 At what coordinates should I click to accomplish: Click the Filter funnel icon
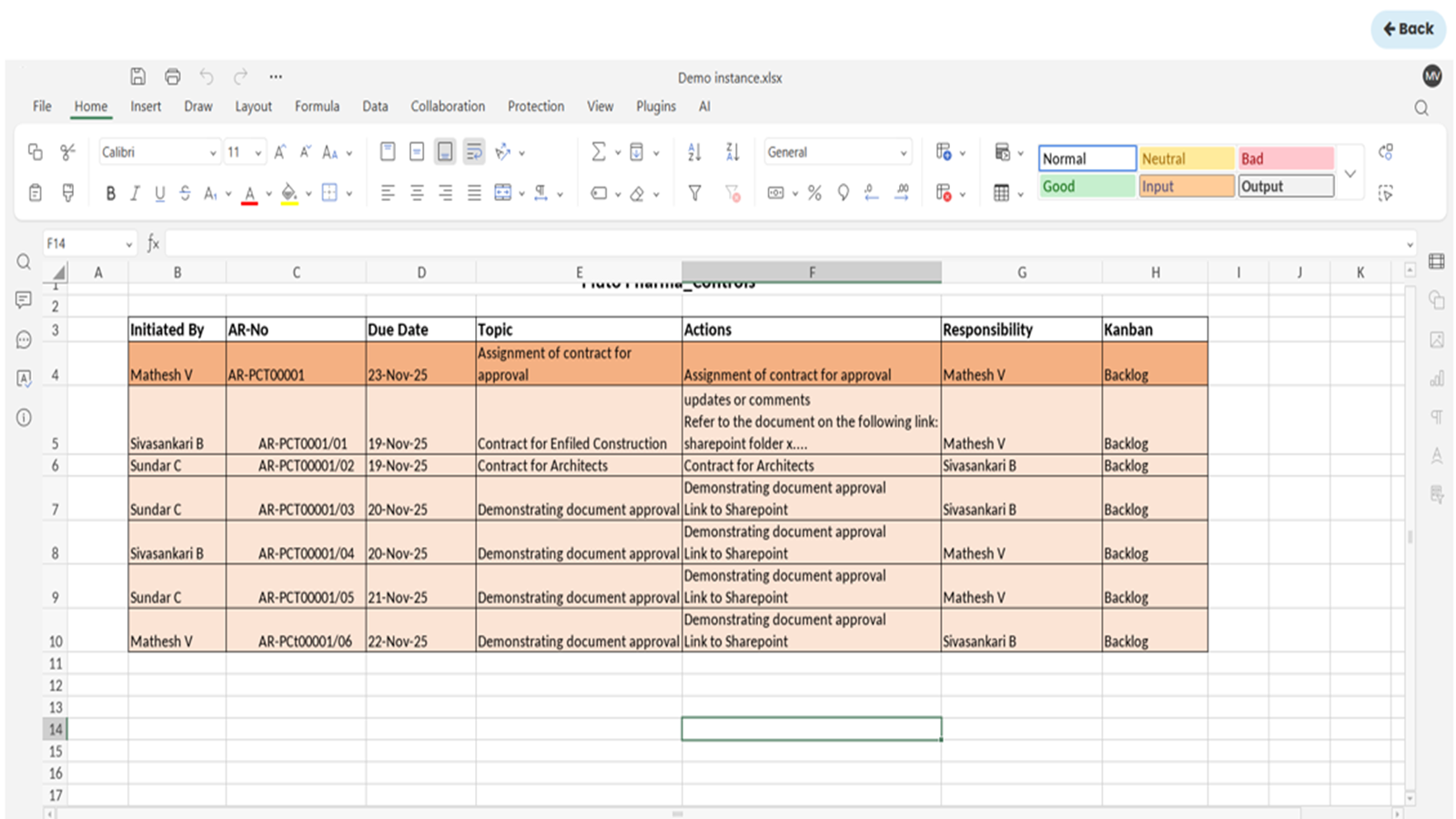694,193
